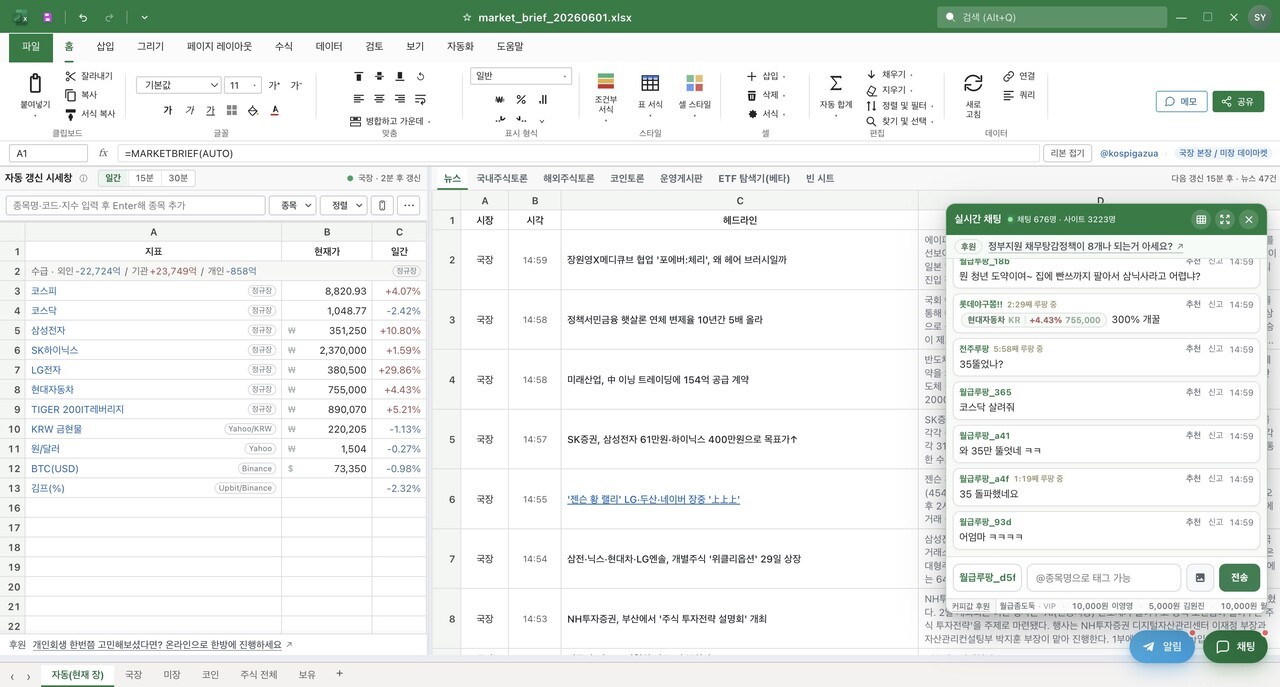
Task: Click the Paste (붙여넣기) clipboard icon
Action: click(35, 83)
